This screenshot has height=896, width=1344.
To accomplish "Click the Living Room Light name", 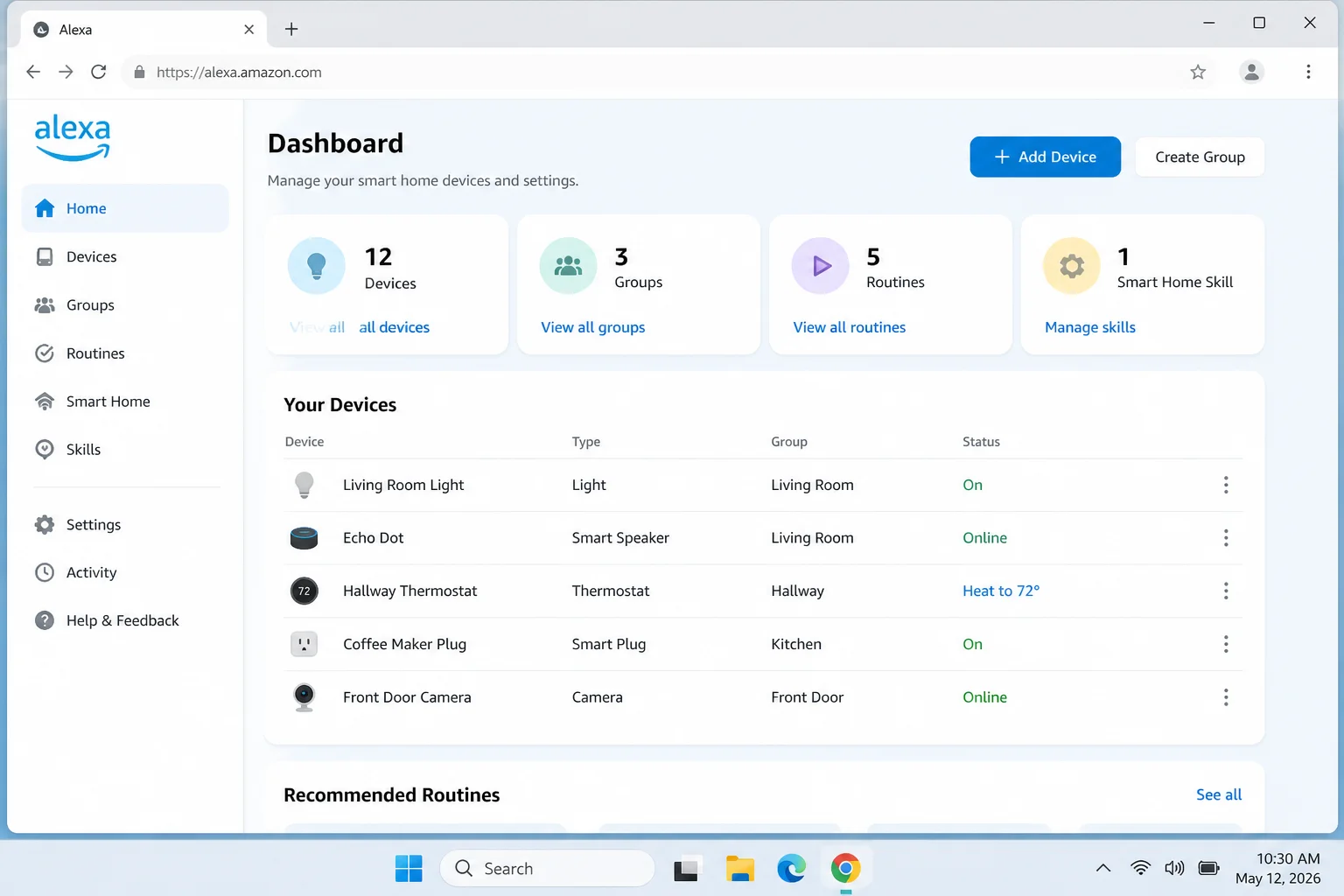I will (403, 485).
